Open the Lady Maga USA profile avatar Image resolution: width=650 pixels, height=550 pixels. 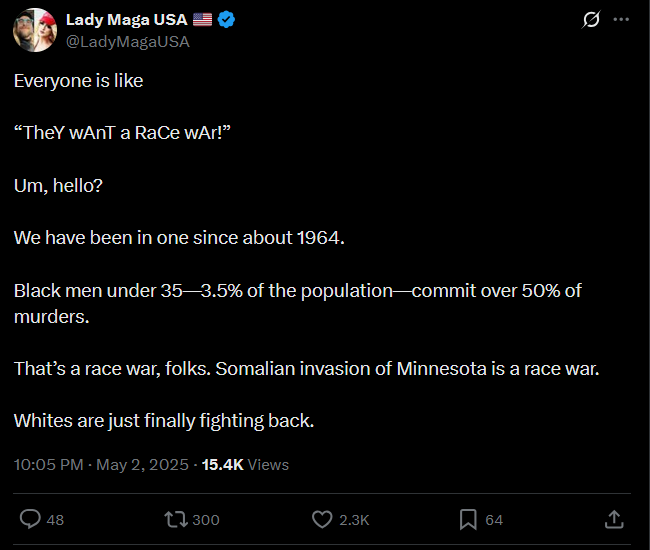pyautogui.click(x=35, y=30)
